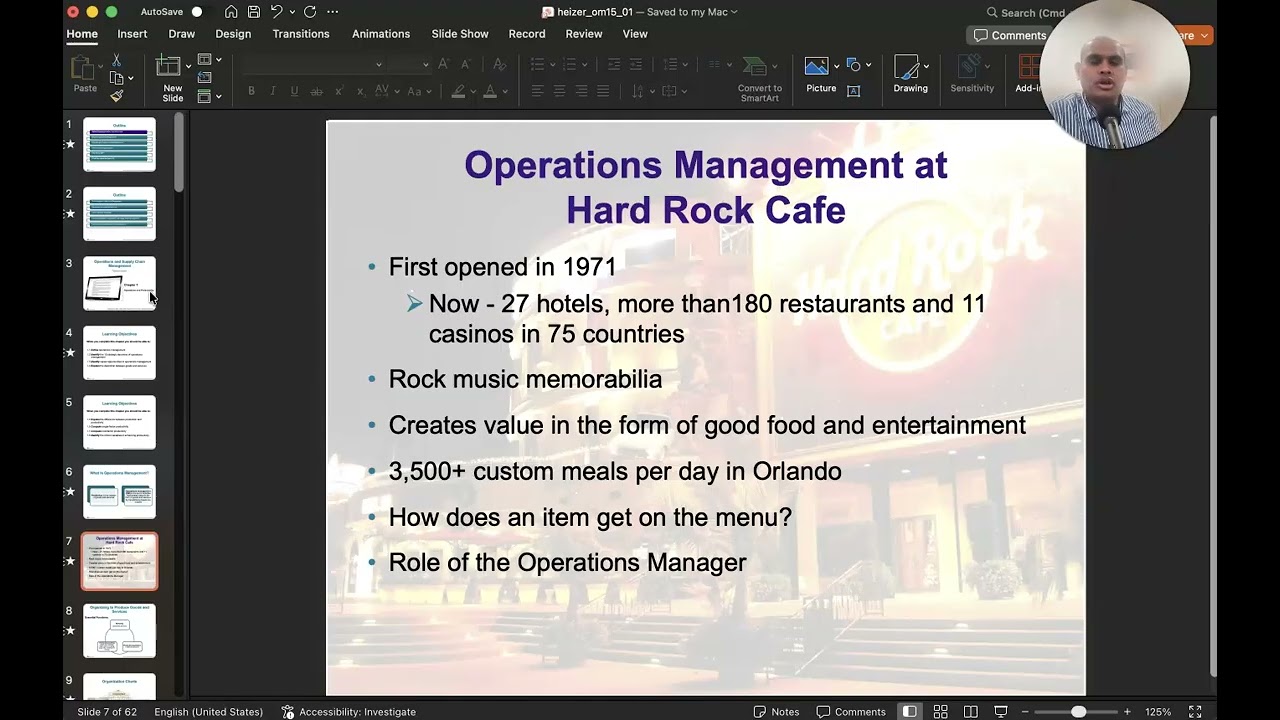Viewport: 1280px width, 720px height.
Task: Fit slide to current window
Action: (1195, 712)
